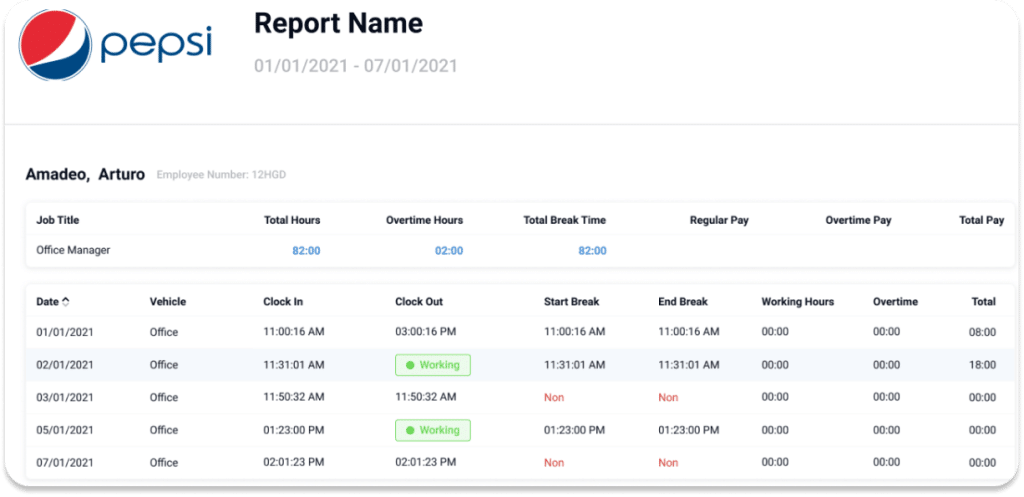Click the Working badge for 05/01/2021
The height and width of the screenshot is (497, 1024).
[432, 430]
